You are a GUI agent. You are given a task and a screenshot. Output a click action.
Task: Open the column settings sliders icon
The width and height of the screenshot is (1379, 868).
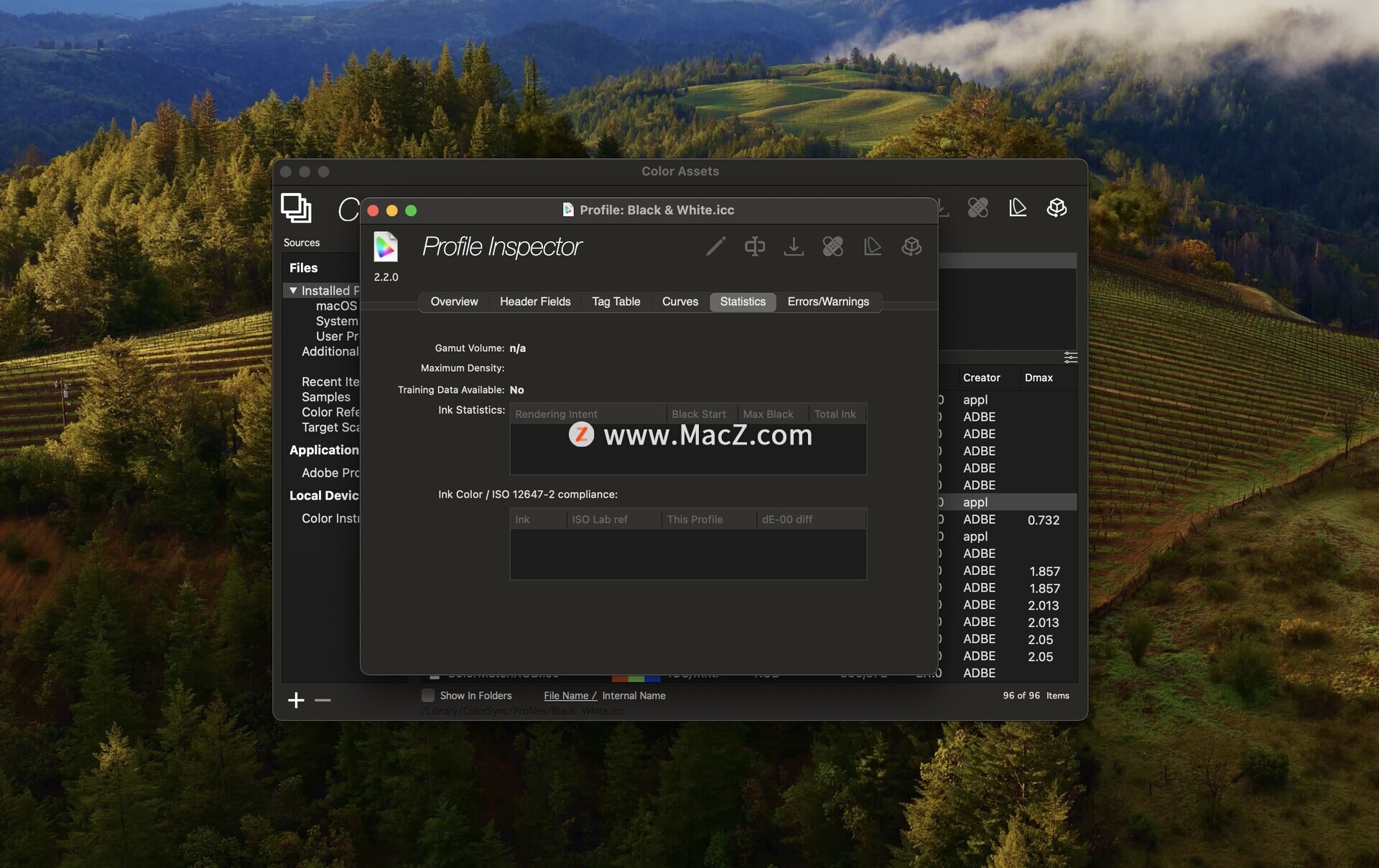[x=1070, y=358]
